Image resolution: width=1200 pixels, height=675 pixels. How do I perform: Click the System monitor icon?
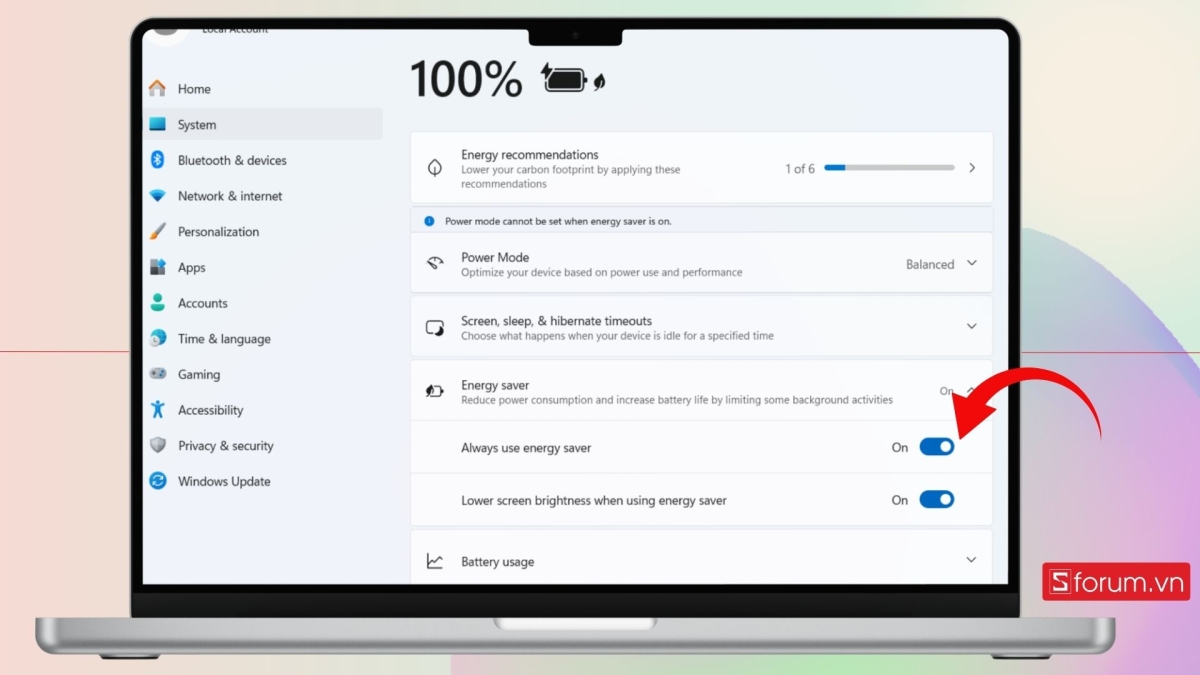[157, 124]
